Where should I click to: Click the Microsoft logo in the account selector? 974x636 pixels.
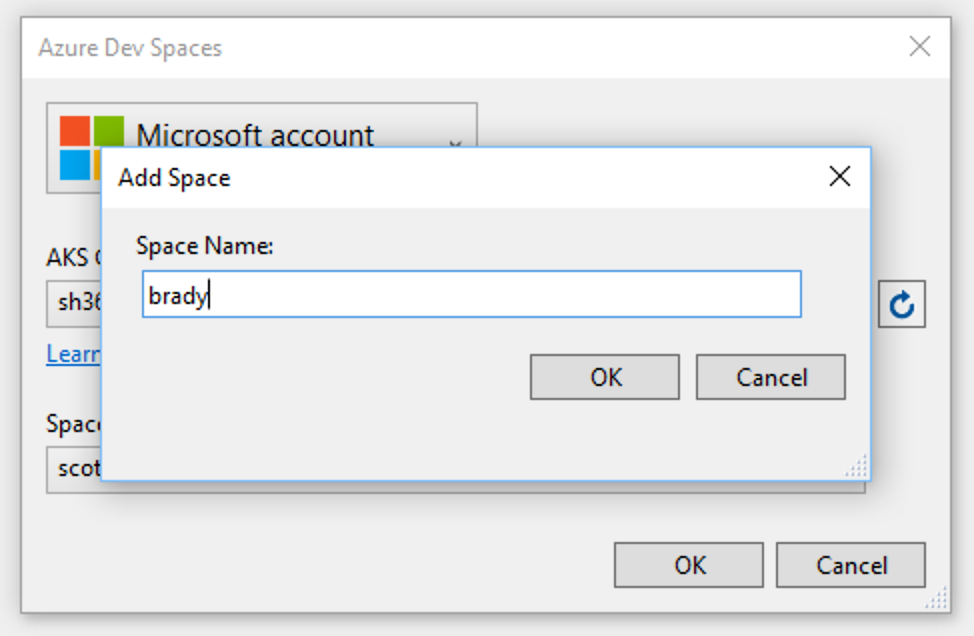81,148
